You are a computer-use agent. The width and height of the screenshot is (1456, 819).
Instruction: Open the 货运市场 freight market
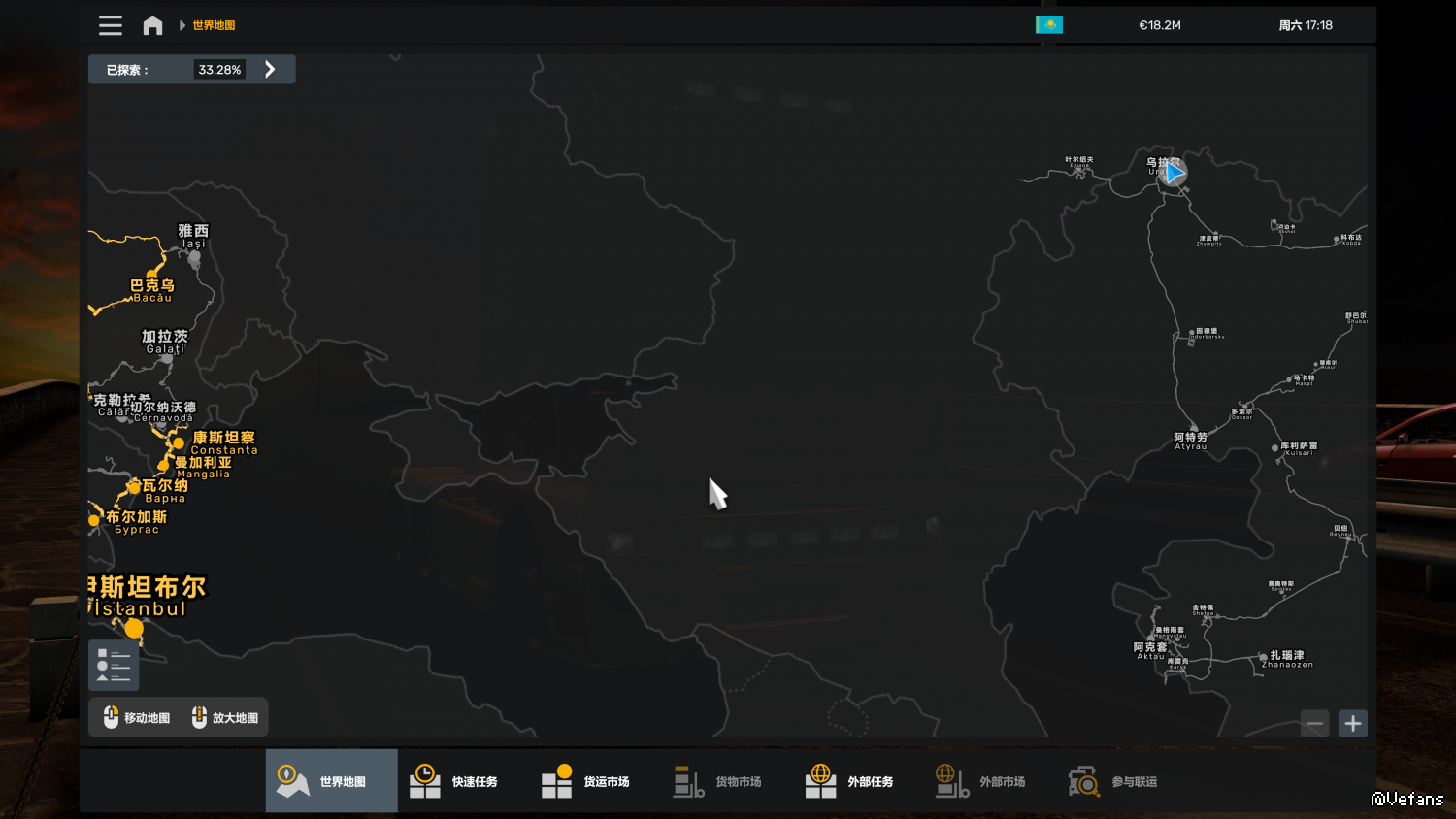pyautogui.click(x=586, y=781)
